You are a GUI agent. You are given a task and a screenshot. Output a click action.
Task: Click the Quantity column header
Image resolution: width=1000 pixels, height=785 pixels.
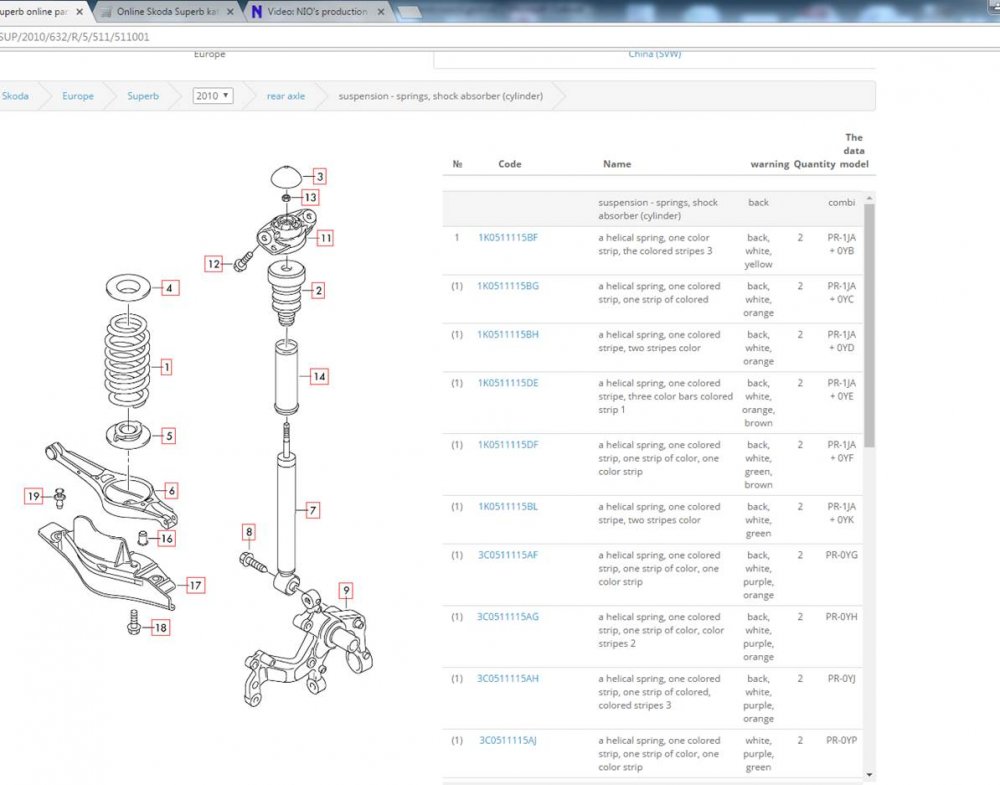[814, 164]
